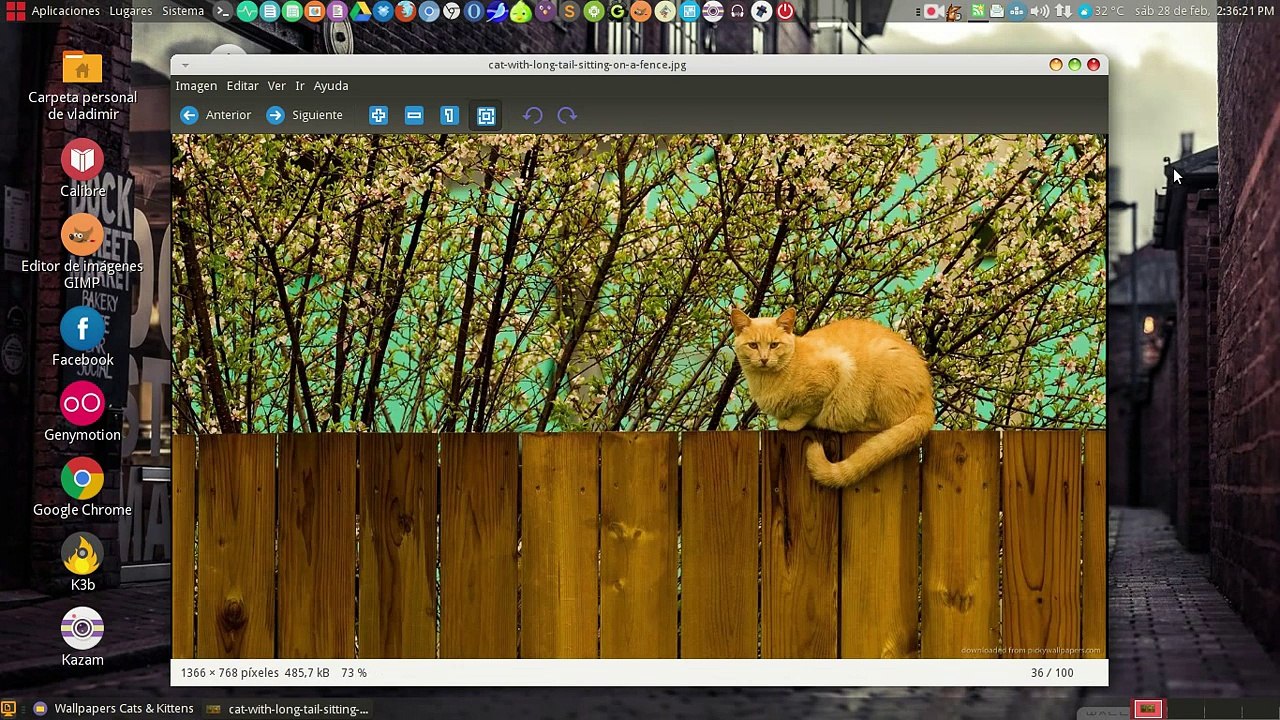
Task: Open clock showing sáb 28 de feb
Action: pos(1205,11)
